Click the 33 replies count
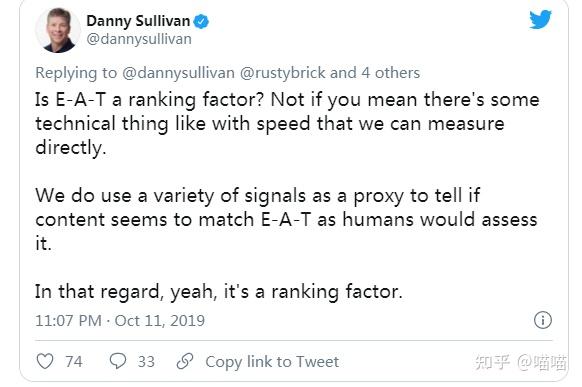Image resolution: width=582 pixels, height=387 pixels. 146,361
